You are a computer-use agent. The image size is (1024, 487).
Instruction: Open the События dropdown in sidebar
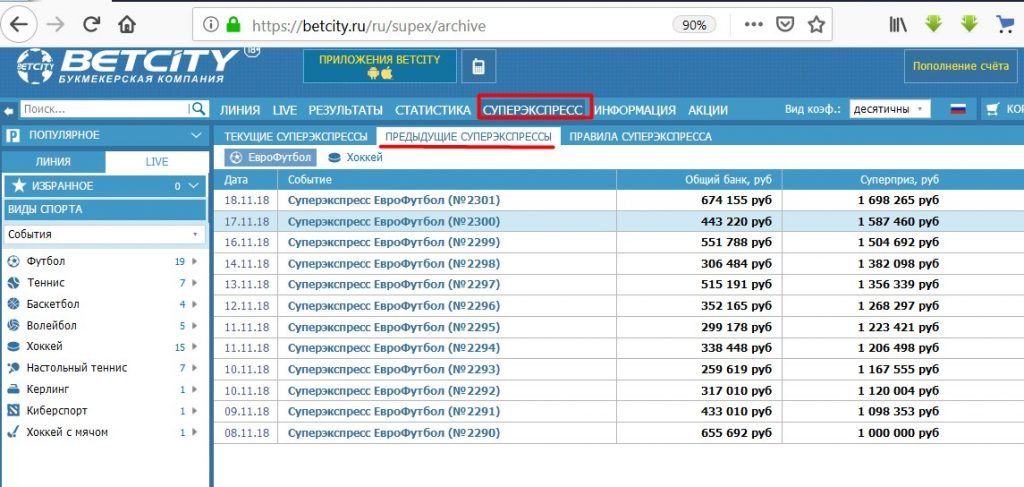104,234
